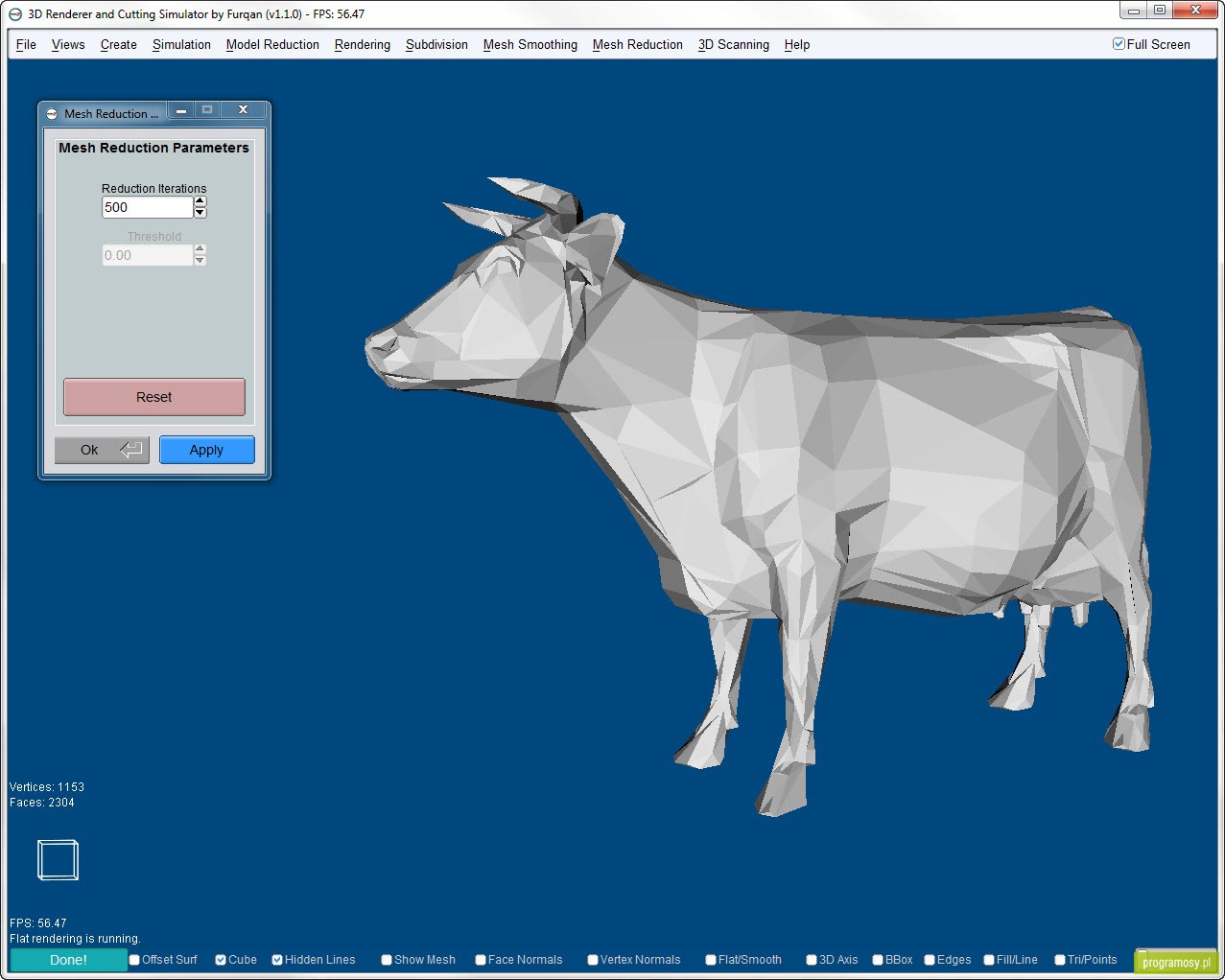
Task: Open the Mesh Reduction menu
Action: coord(637,44)
